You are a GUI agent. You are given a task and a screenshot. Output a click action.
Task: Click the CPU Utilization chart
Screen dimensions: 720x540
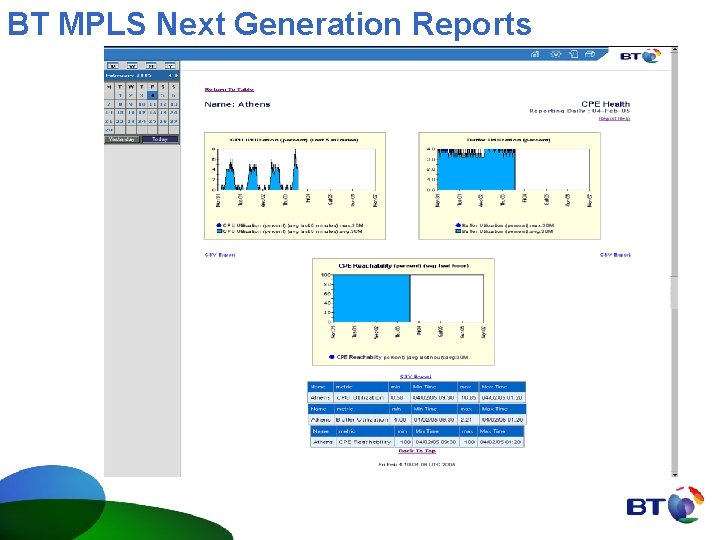(x=295, y=186)
